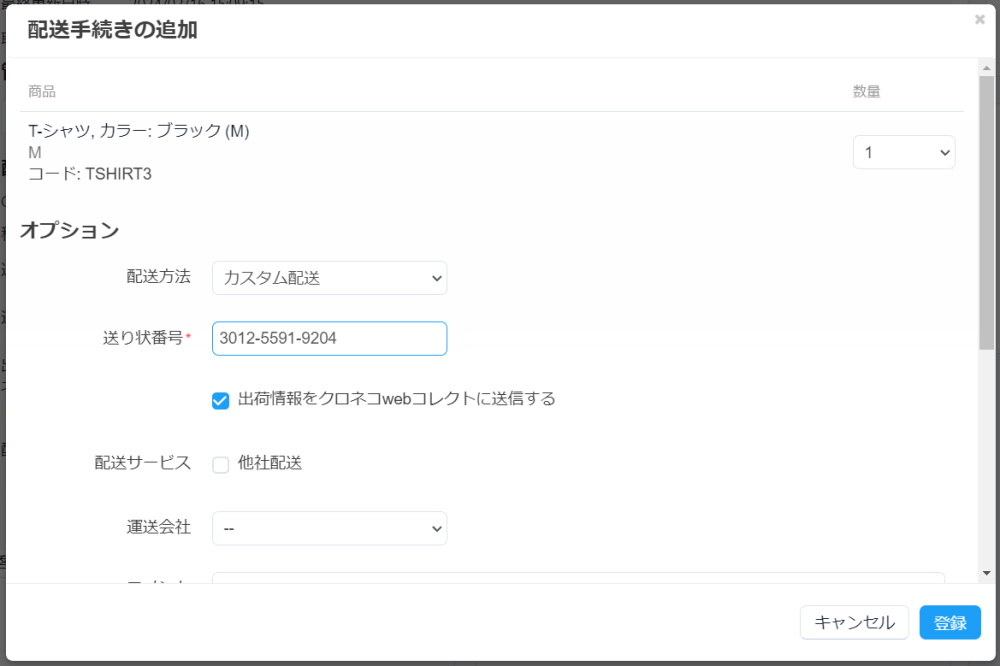Click the コード: TSHIRT3 text
The height and width of the screenshot is (666, 1000).
pyautogui.click(x=90, y=174)
